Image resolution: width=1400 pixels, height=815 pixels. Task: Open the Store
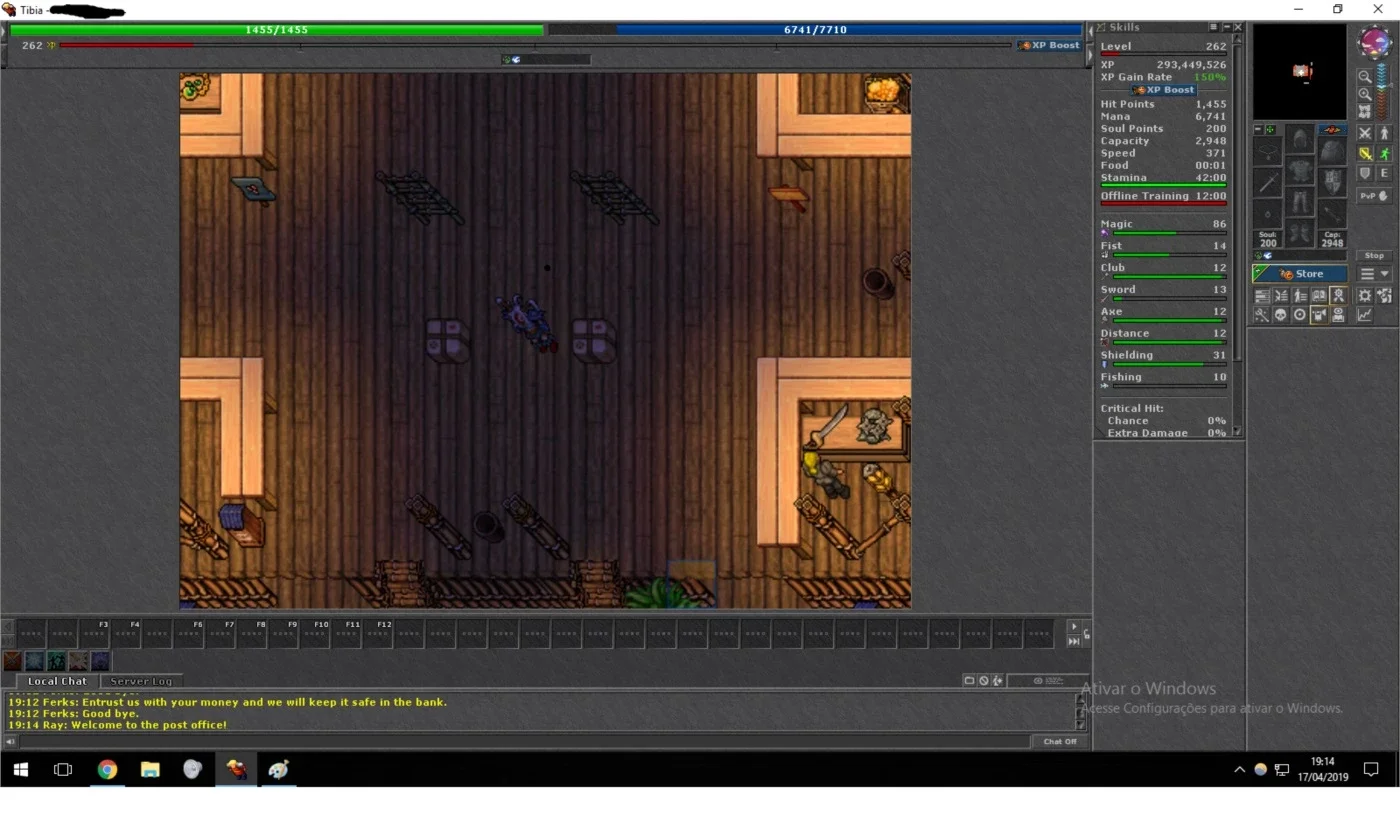click(1300, 274)
